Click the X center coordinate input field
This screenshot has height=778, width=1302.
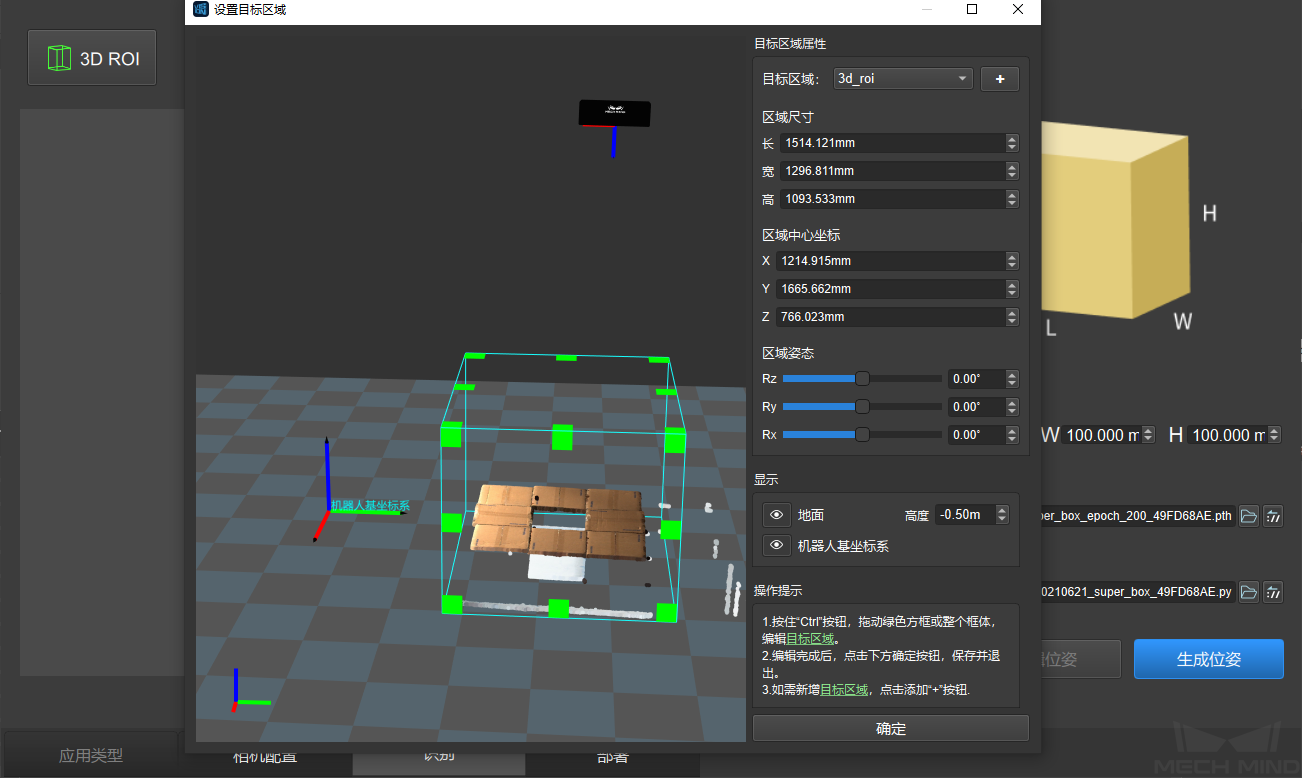(890, 261)
